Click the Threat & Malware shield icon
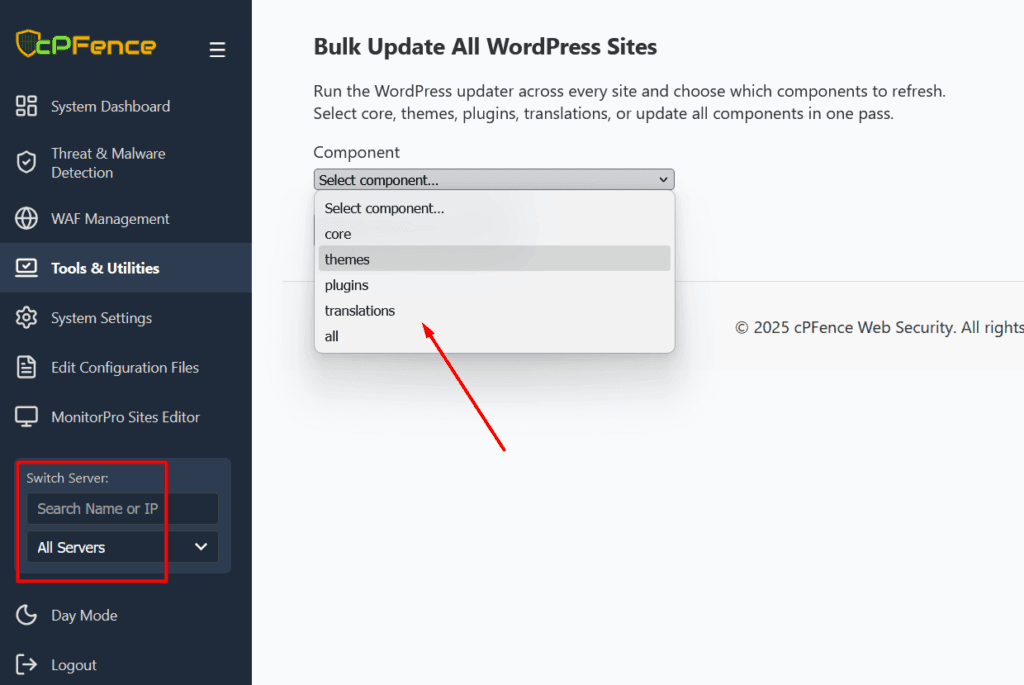The width and height of the screenshot is (1024, 685). (27, 163)
